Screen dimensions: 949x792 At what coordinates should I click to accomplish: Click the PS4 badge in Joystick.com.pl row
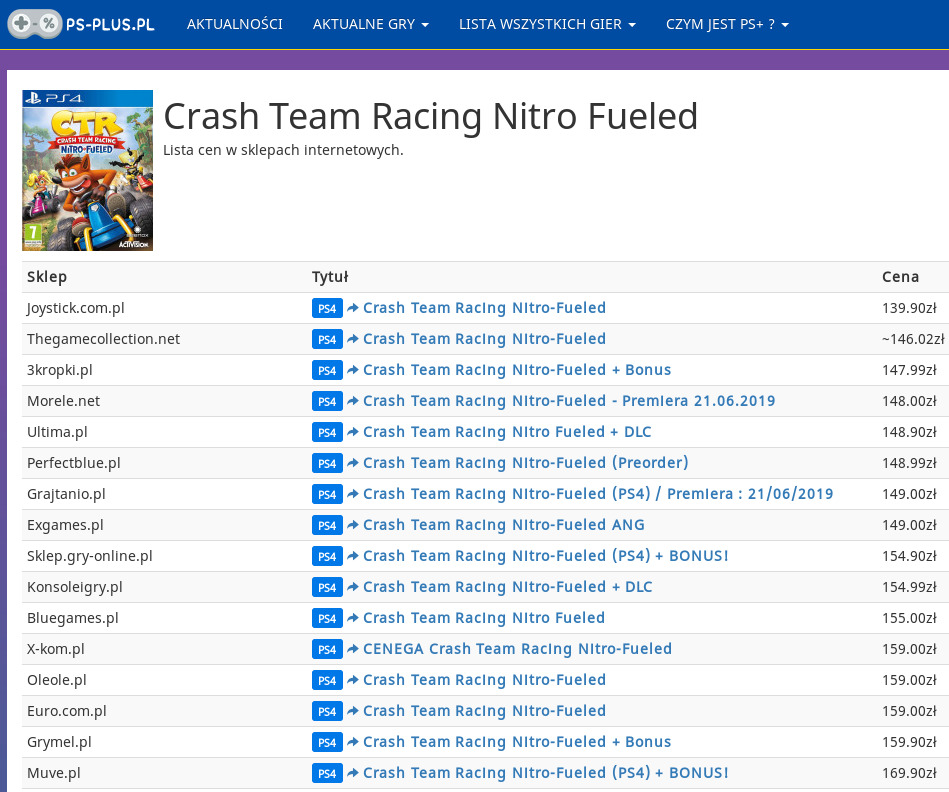(x=327, y=308)
